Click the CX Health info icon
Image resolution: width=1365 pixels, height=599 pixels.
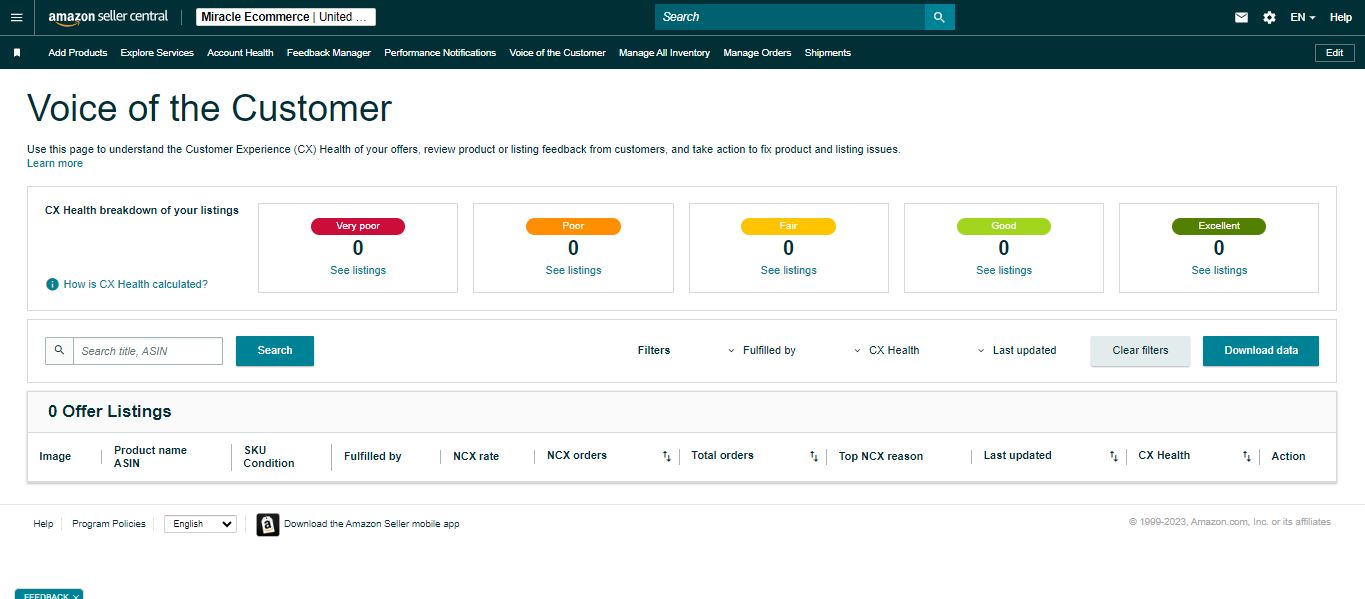pyautogui.click(x=52, y=284)
